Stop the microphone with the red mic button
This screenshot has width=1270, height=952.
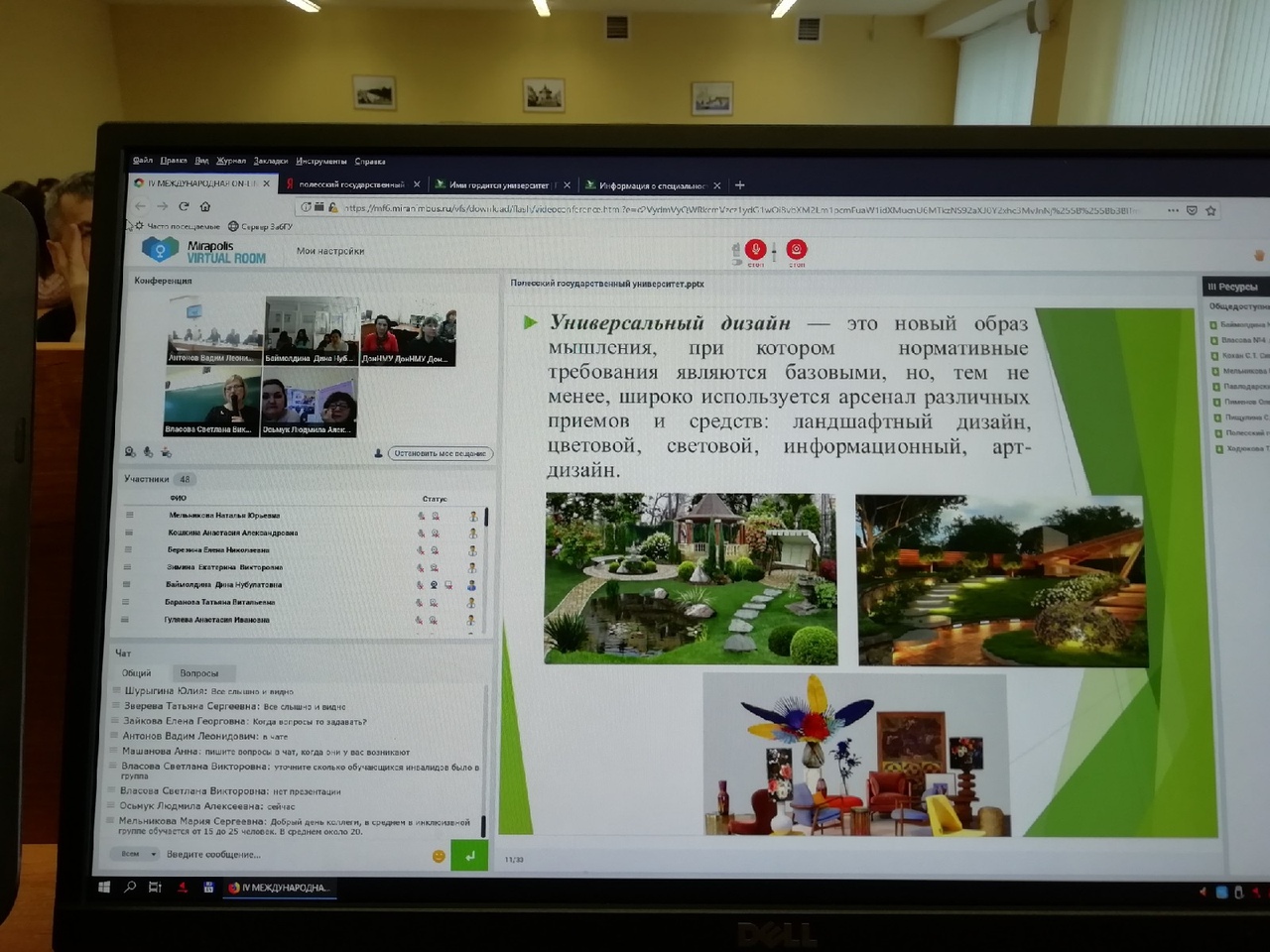(755, 250)
